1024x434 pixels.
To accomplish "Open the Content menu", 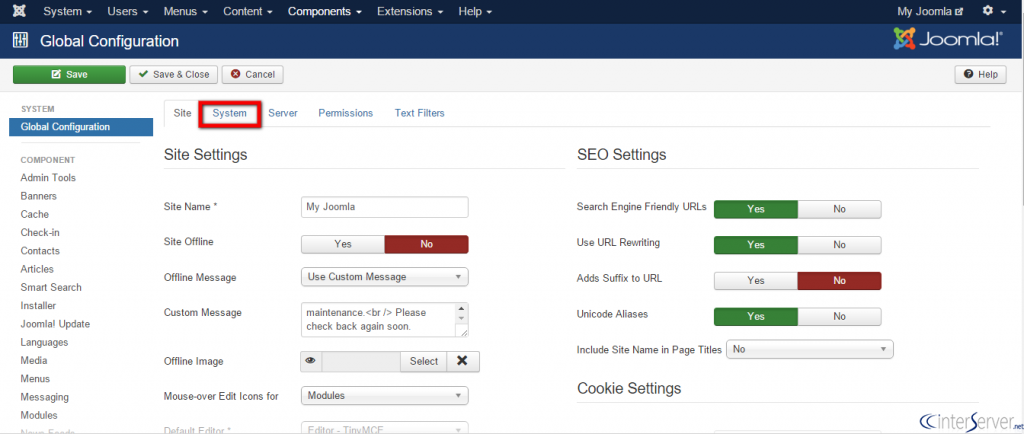I will (x=248, y=11).
